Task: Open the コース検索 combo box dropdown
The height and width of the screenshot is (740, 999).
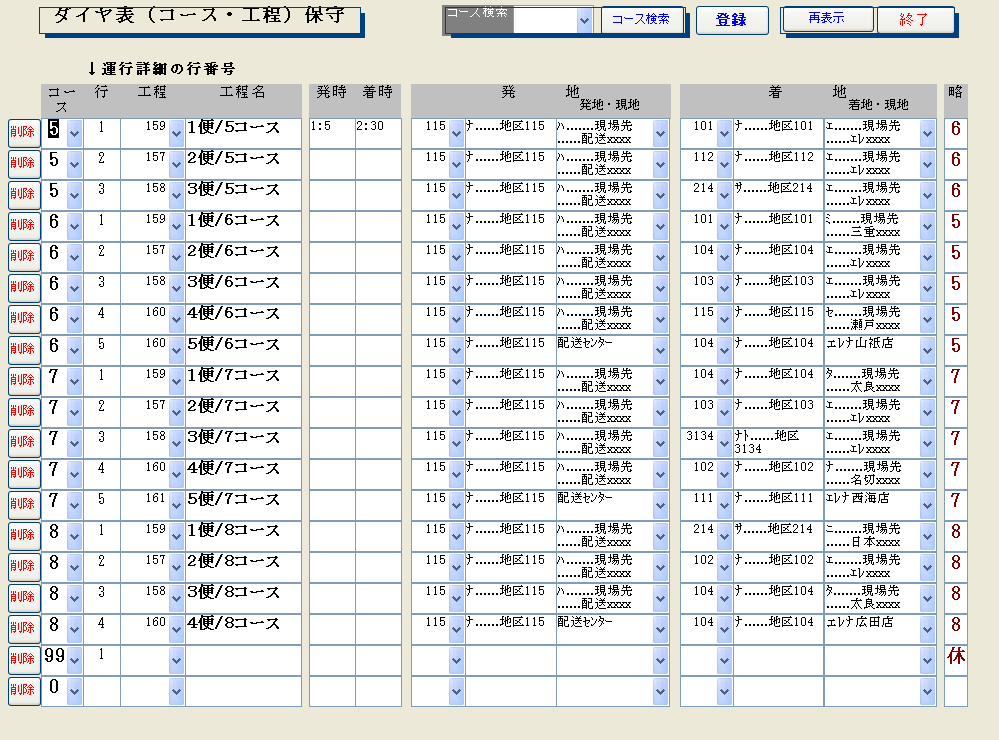Action: (584, 21)
